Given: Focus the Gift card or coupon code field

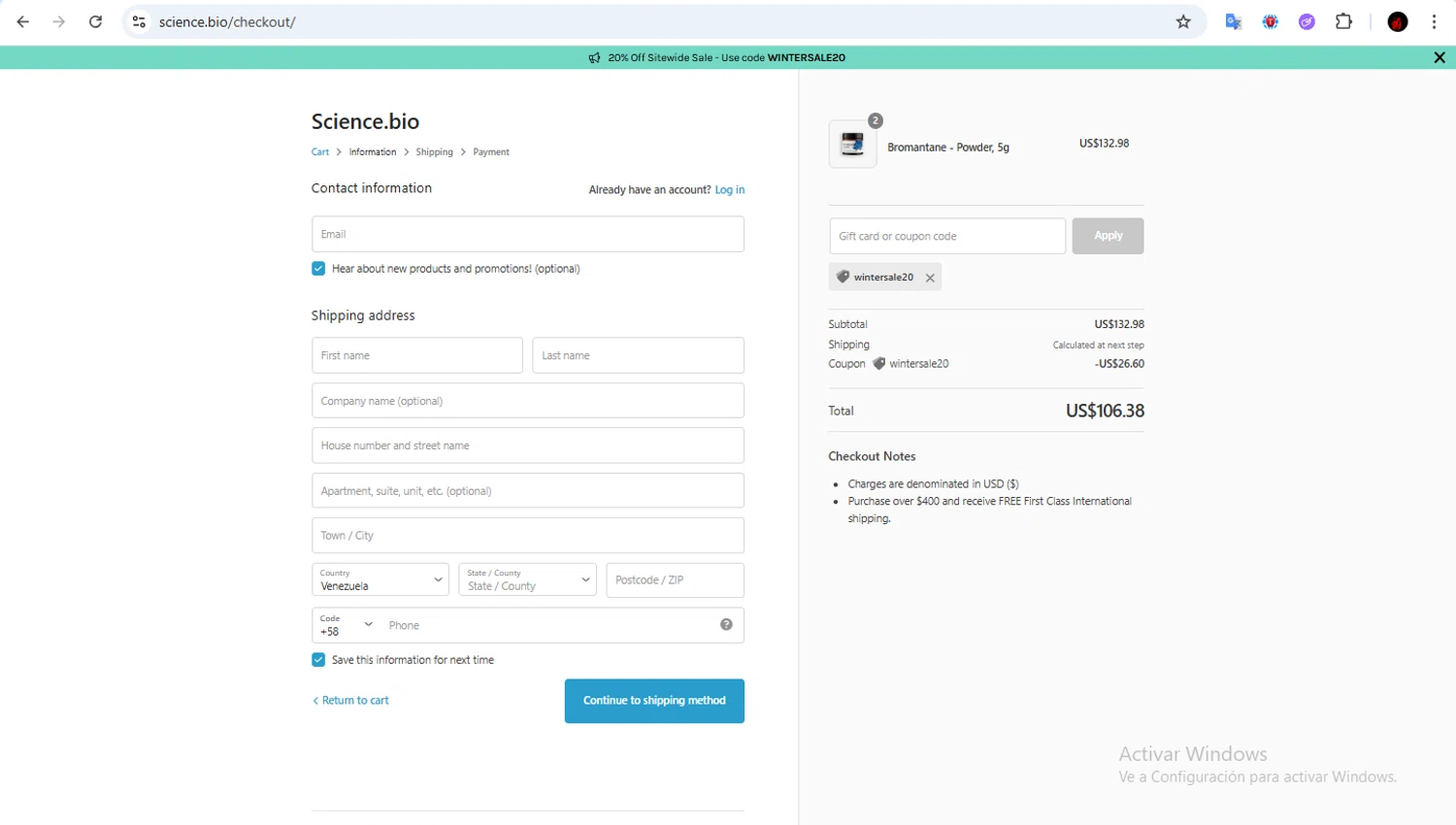Looking at the screenshot, I should coord(947,236).
